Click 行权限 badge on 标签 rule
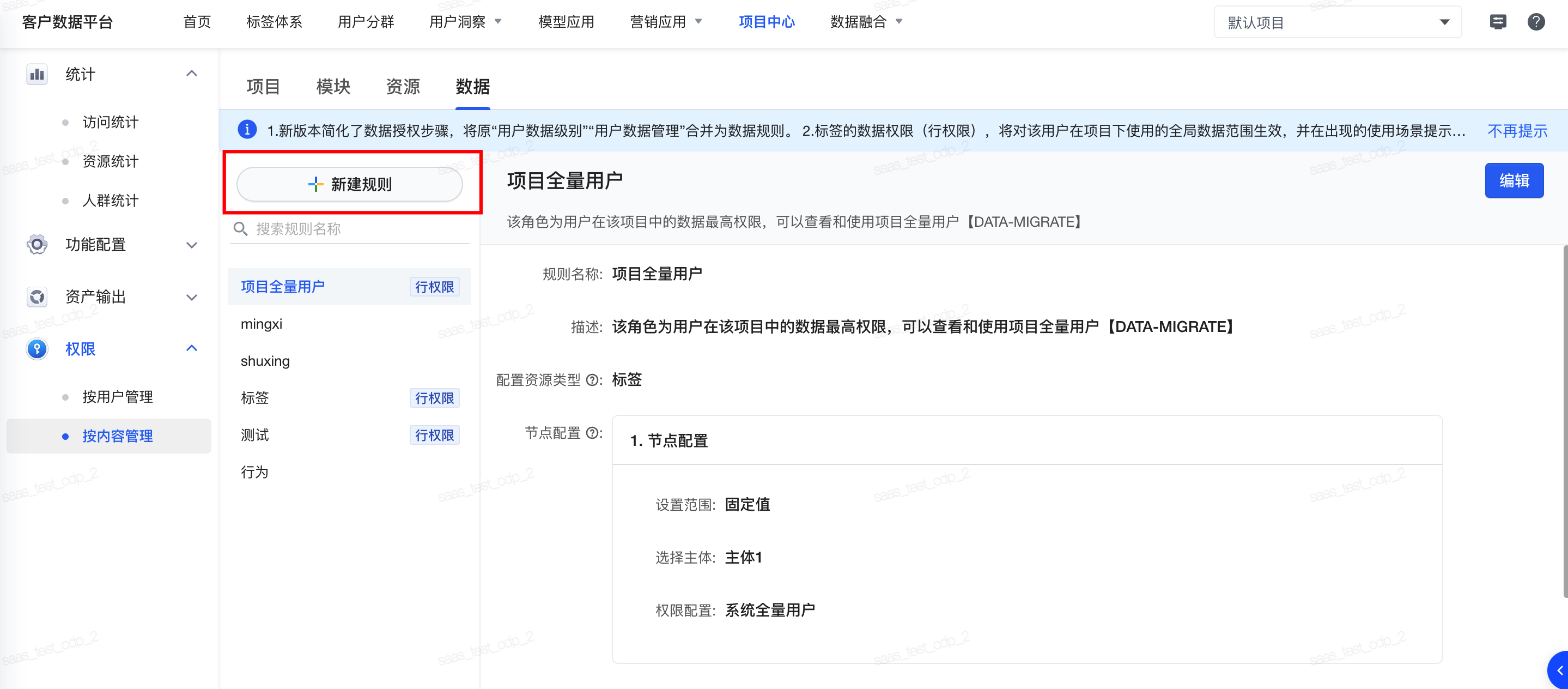 434,398
